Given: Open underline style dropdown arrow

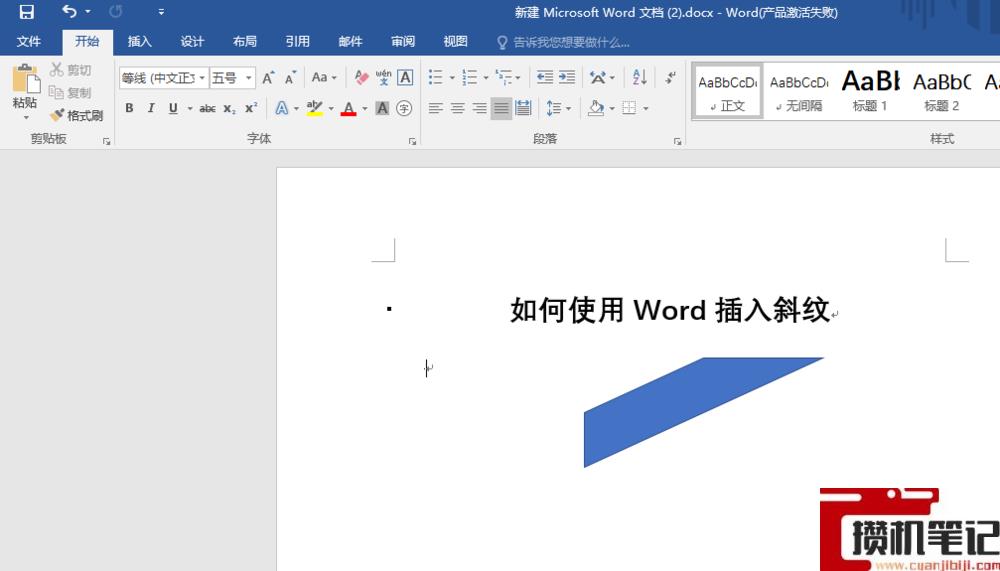Looking at the screenshot, I should point(189,108).
